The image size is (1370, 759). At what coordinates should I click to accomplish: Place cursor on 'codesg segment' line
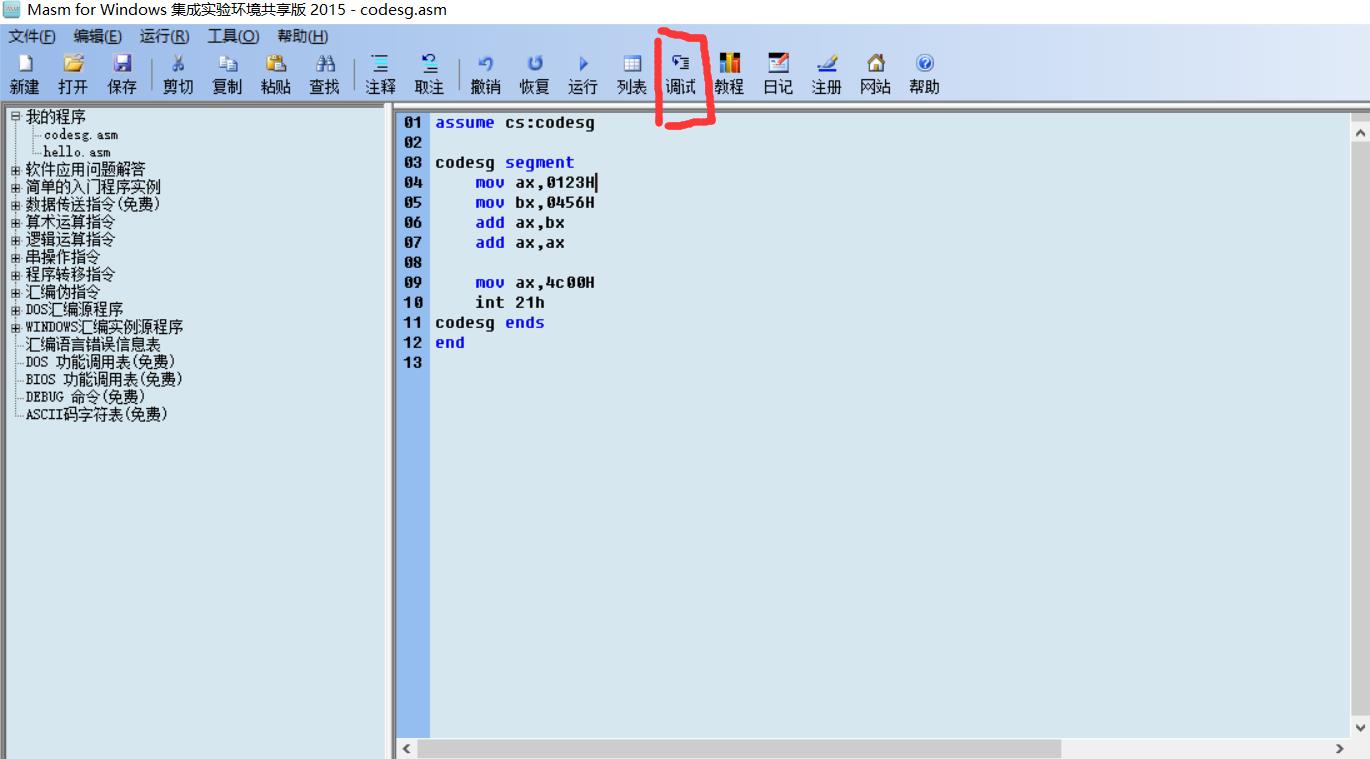point(504,163)
